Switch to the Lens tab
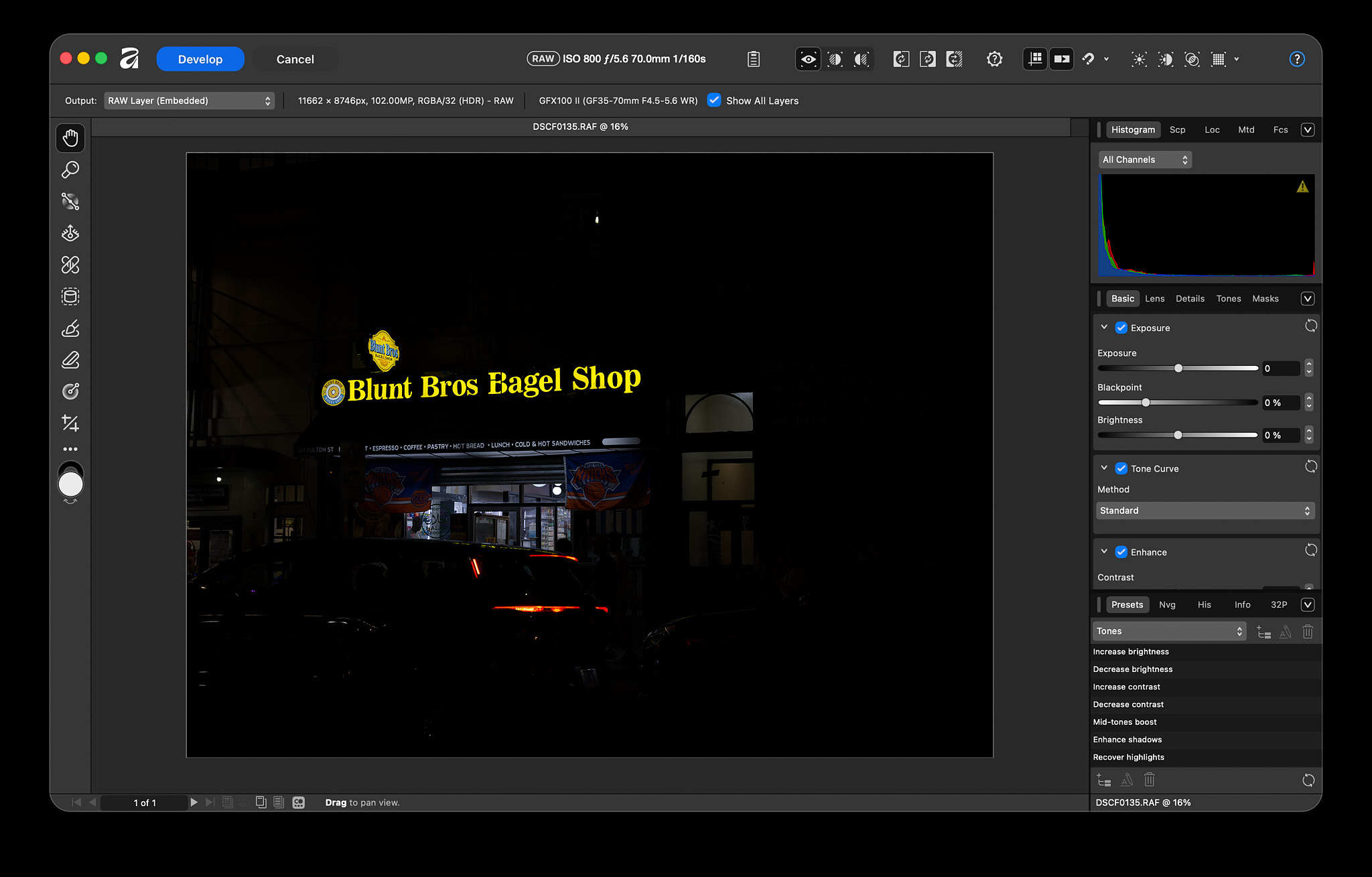This screenshot has height=877, width=1372. pyautogui.click(x=1154, y=299)
